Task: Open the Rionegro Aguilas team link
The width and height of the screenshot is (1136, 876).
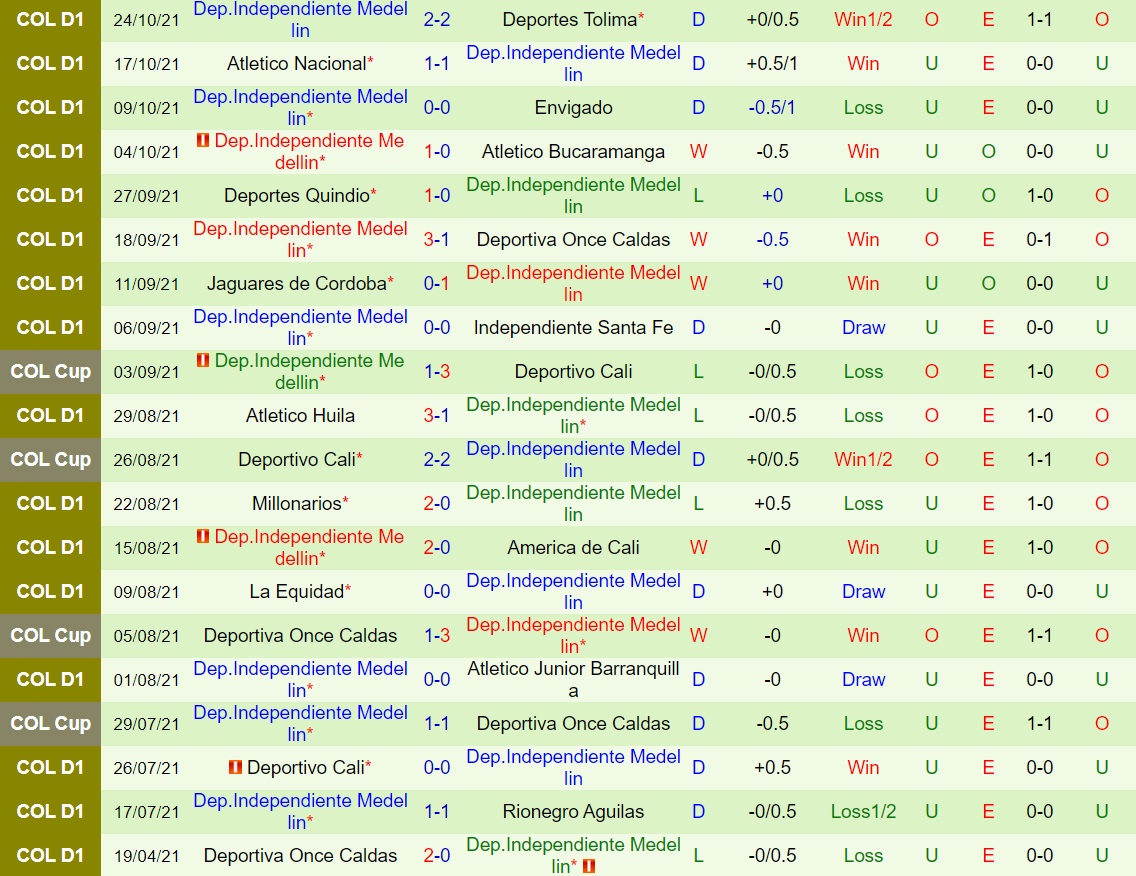Action: [573, 812]
